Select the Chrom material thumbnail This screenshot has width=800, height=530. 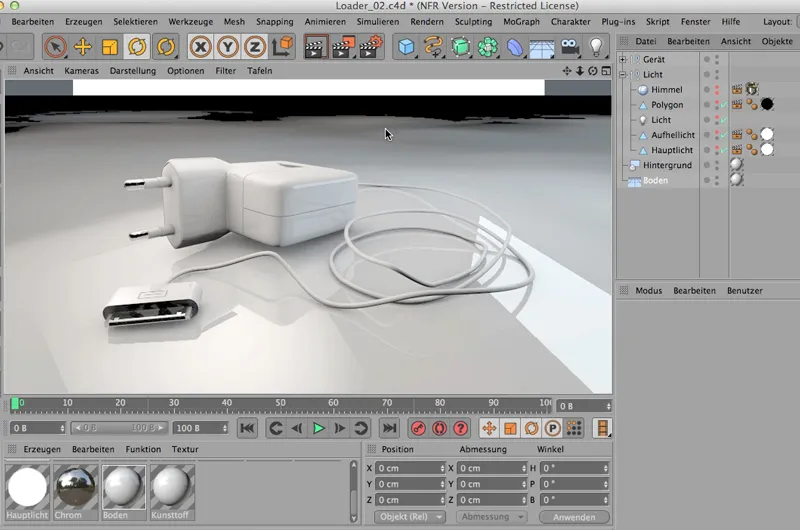(76, 492)
